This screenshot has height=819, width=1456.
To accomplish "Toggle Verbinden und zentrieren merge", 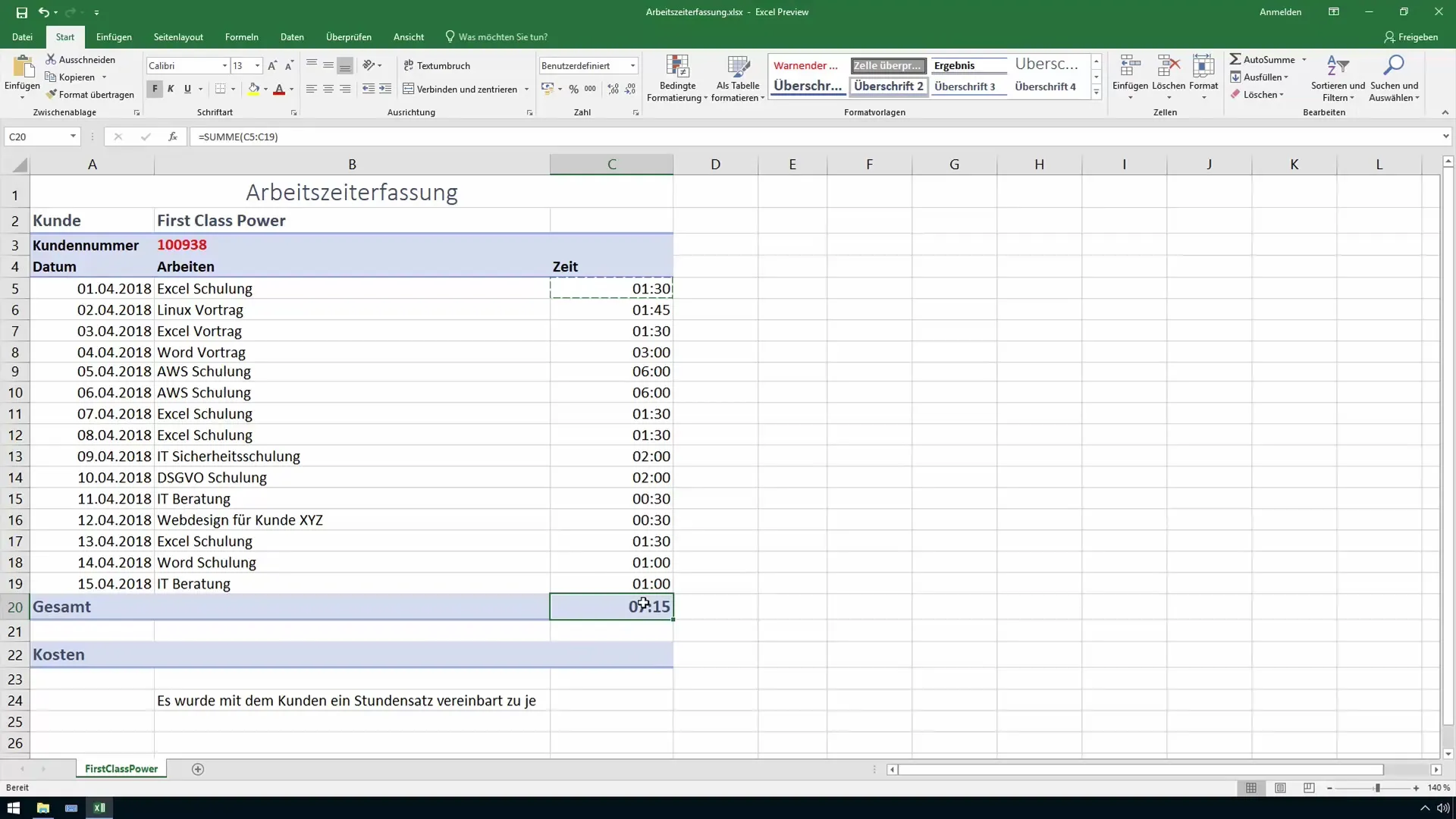I will 460,89.
